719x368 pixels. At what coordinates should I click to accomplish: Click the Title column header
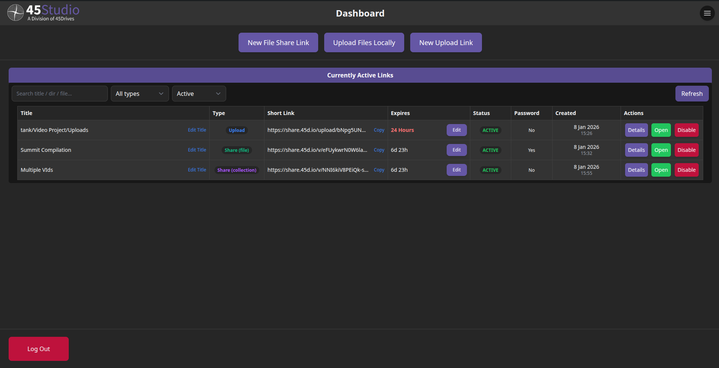(x=27, y=113)
